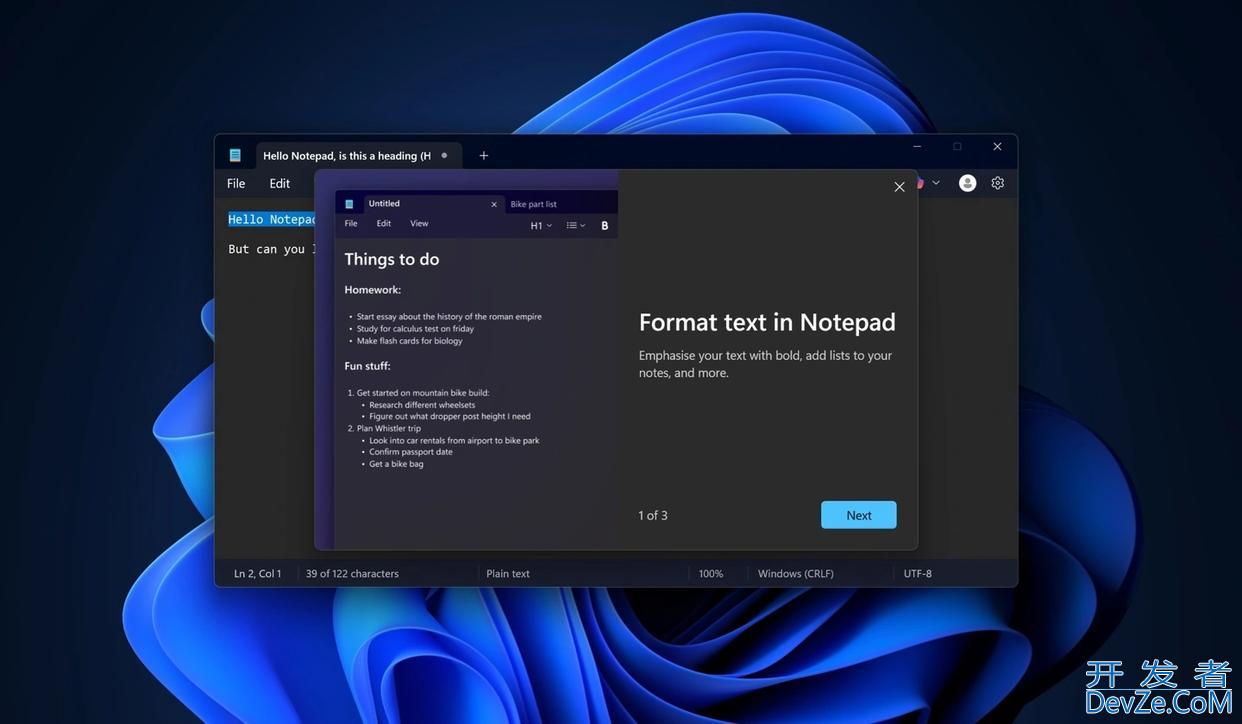Click the '39 of 122 characters' status item
Viewport: 1242px width, 724px height.
[352, 574]
